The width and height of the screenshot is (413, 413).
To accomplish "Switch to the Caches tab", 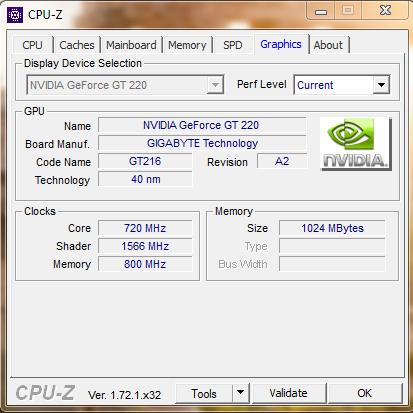I will (77, 45).
